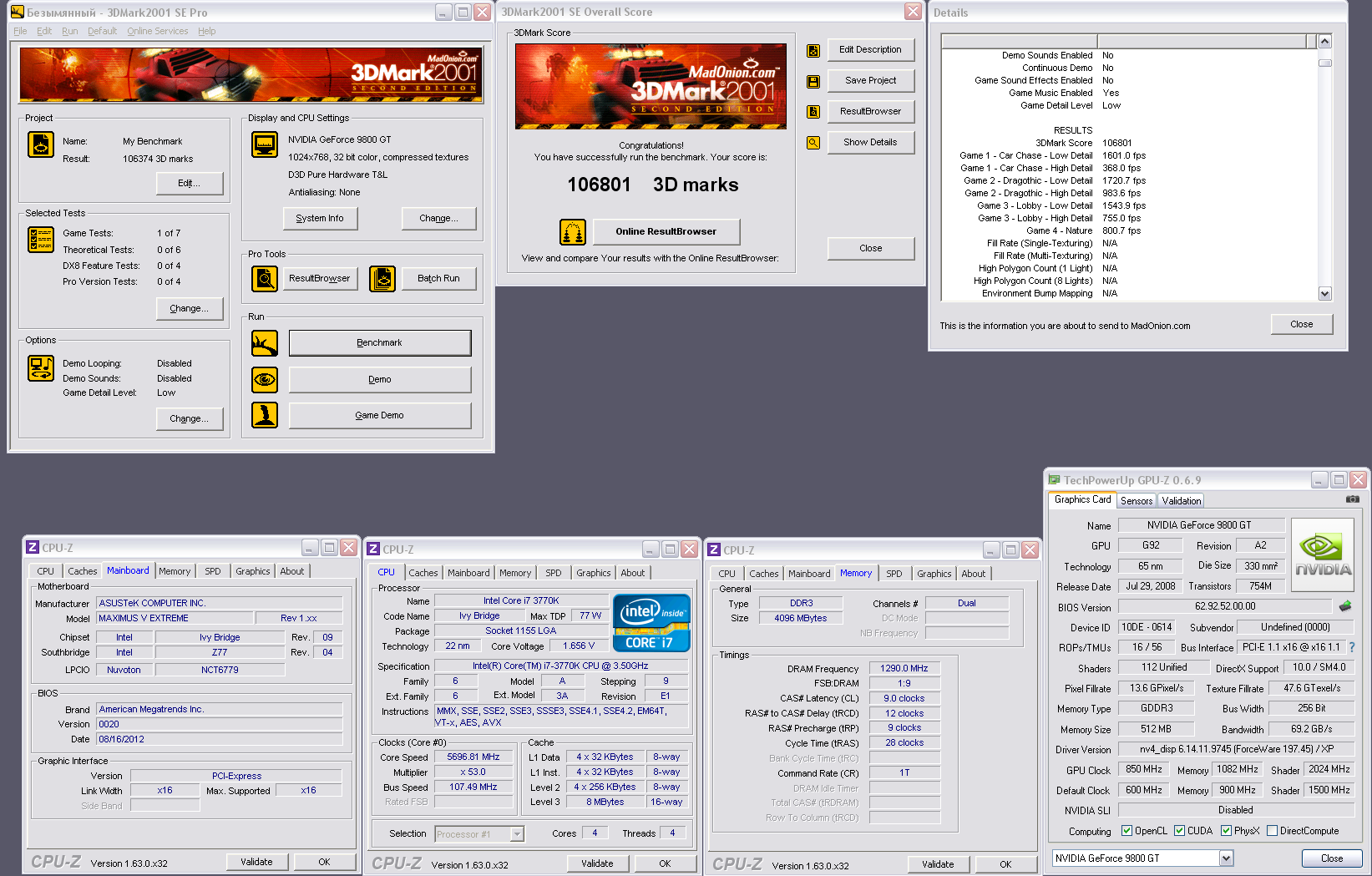
Task: Click the Show Details button
Action: [x=871, y=143]
